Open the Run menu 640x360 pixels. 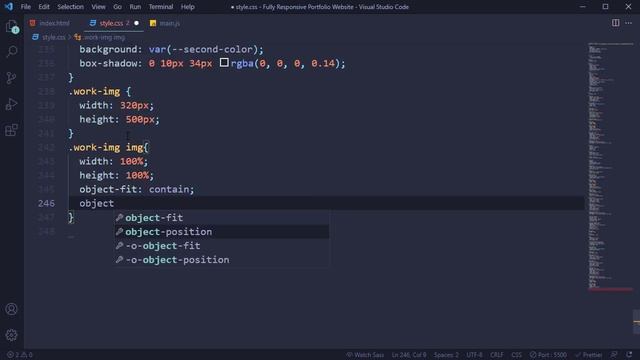[x=135, y=7]
